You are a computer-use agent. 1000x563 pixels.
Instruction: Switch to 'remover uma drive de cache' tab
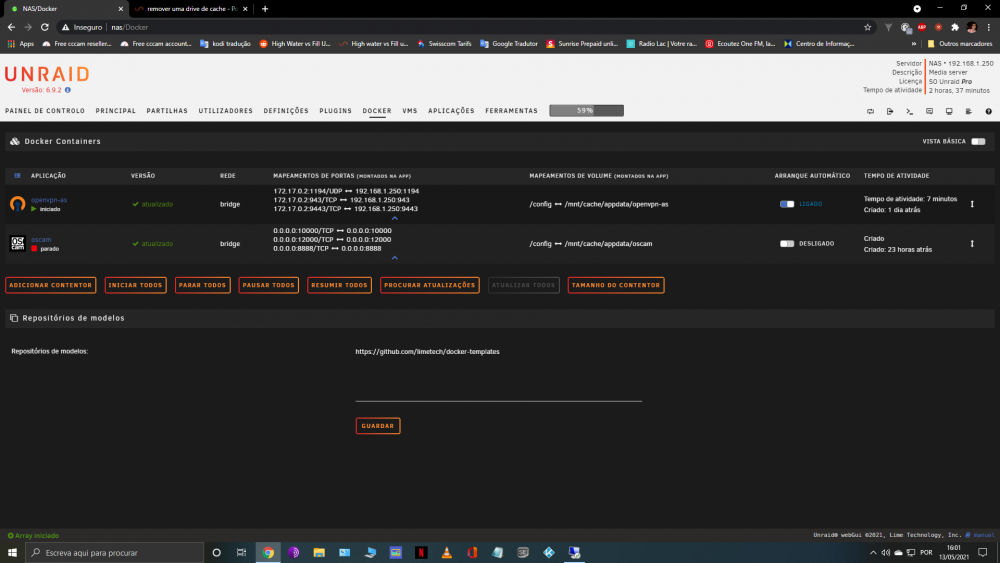click(191, 9)
